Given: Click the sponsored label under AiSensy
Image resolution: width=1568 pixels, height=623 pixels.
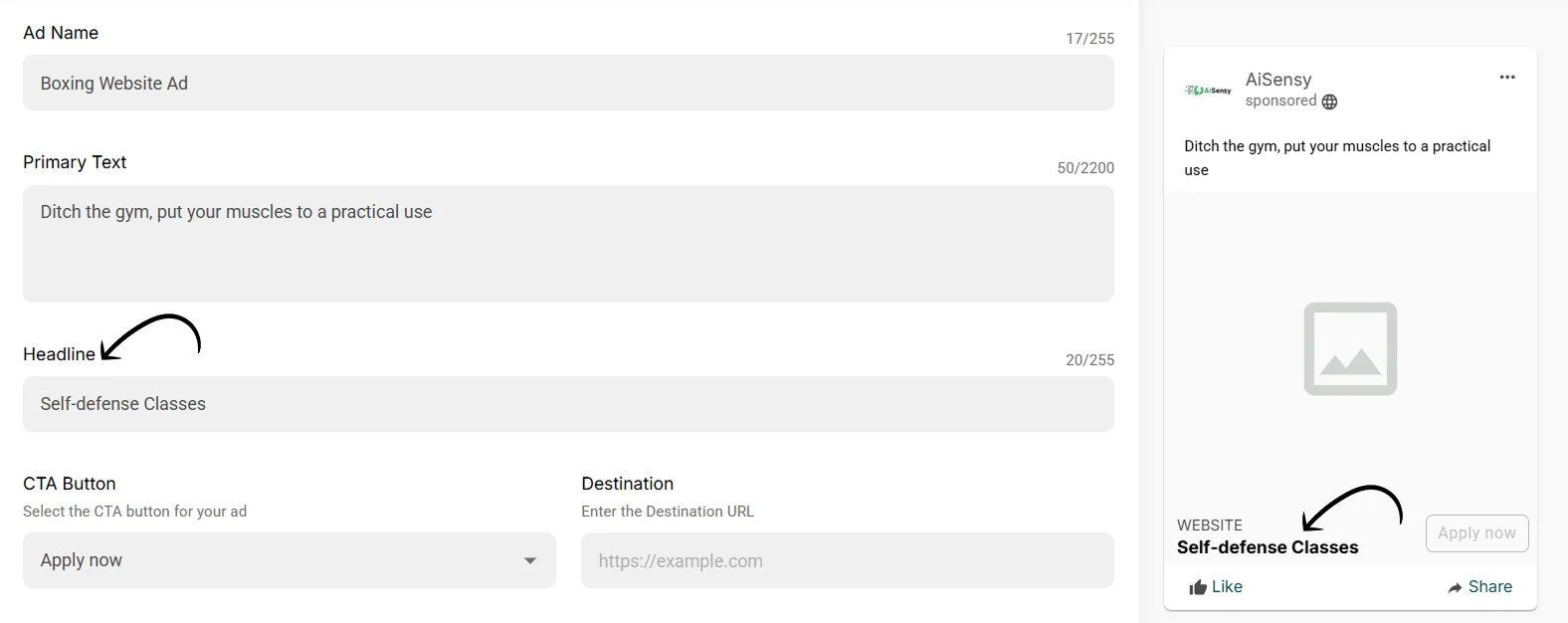Looking at the screenshot, I should 1280,102.
